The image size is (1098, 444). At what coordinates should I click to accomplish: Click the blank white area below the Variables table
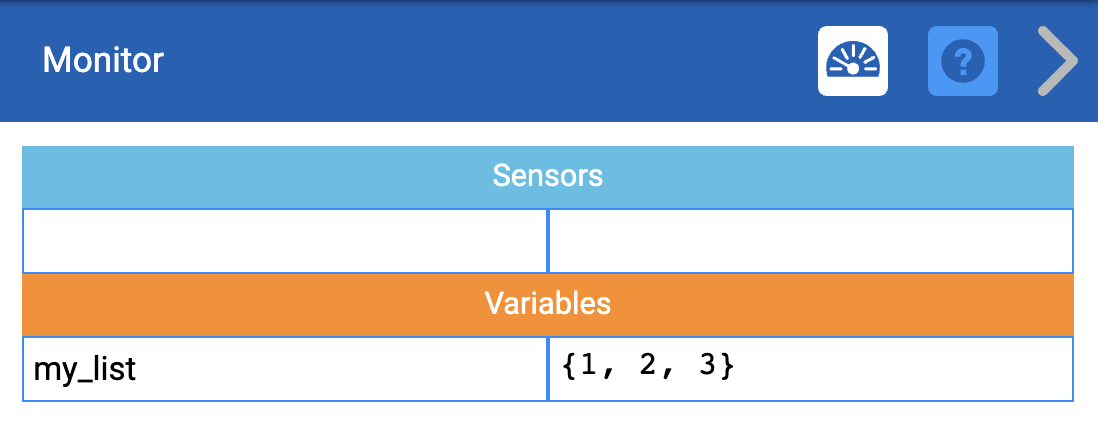548,424
